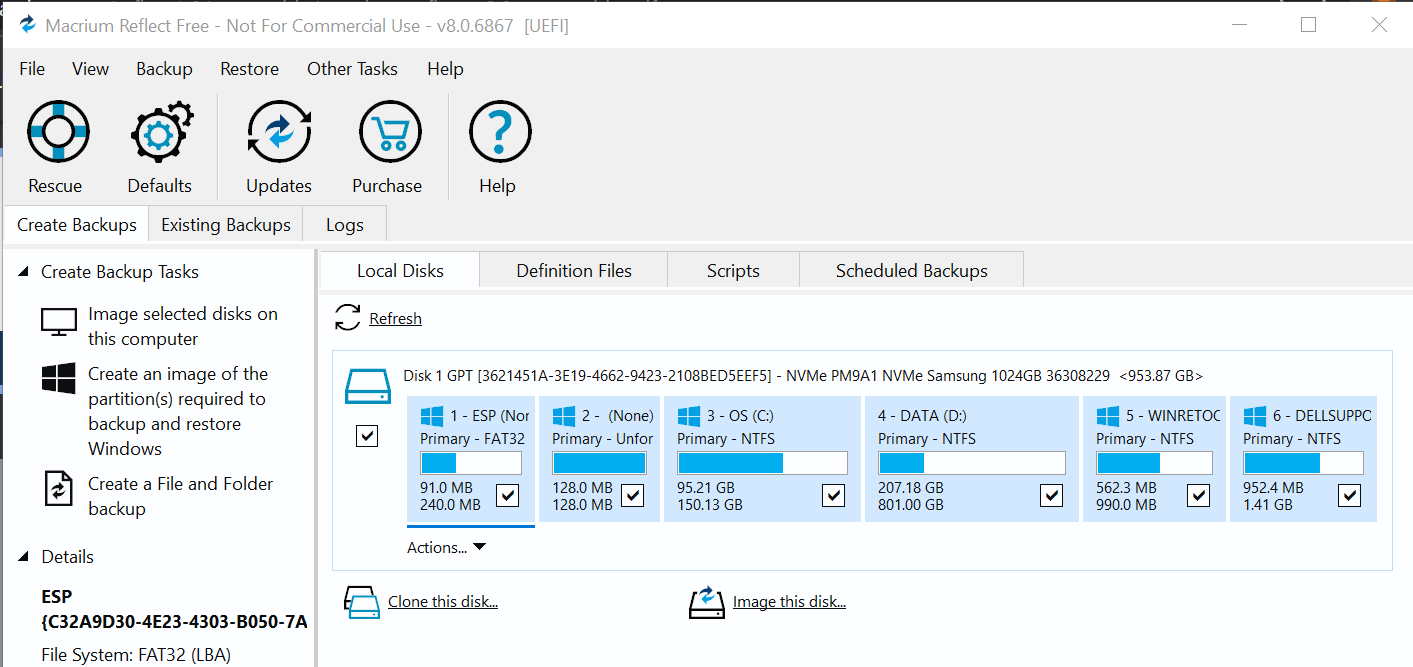The width and height of the screenshot is (1413, 667).
Task: Collapse the Details section
Action: click(x=24, y=557)
